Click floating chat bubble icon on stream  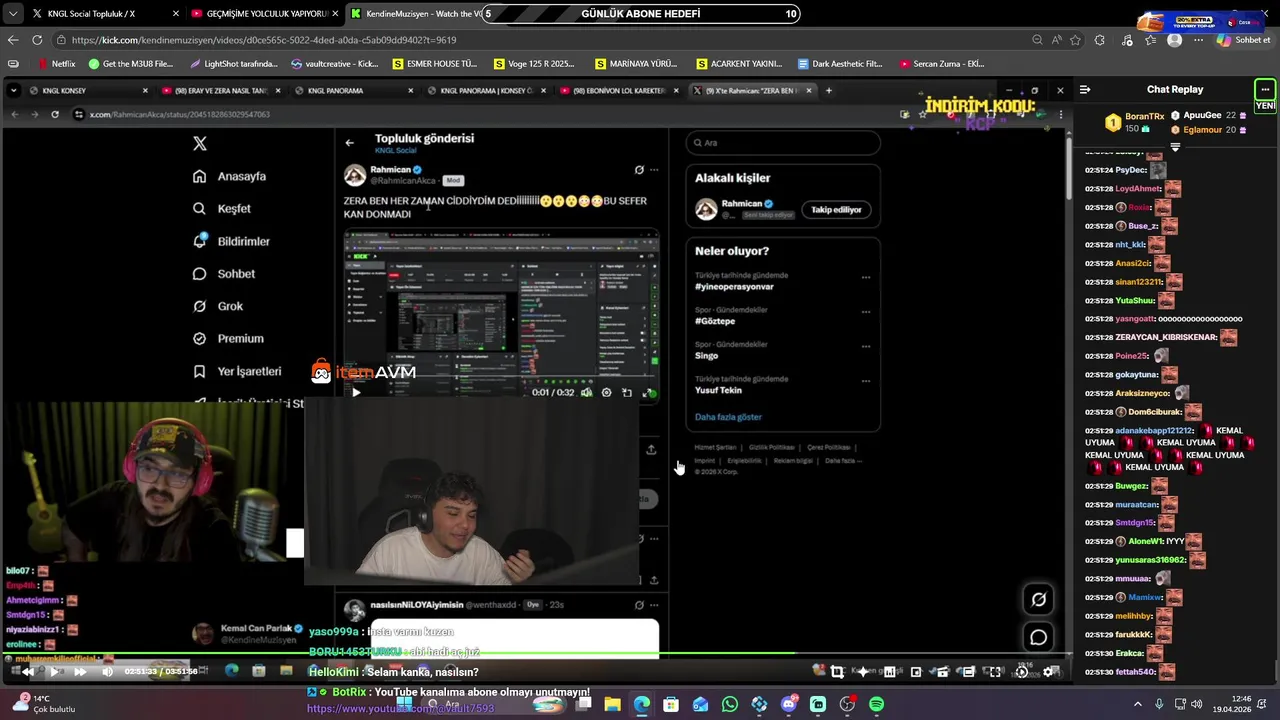coord(1039,637)
